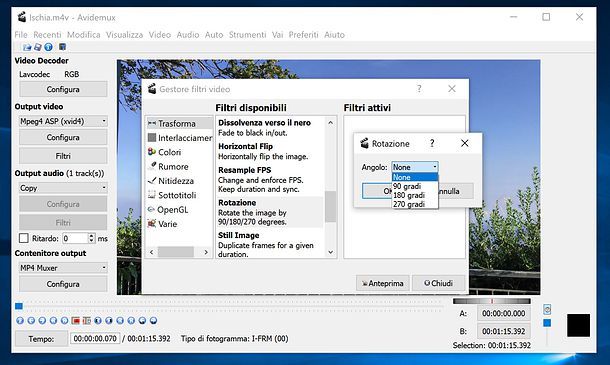
Task: Select the Rotazione filter entry
Action: pos(270,212)
